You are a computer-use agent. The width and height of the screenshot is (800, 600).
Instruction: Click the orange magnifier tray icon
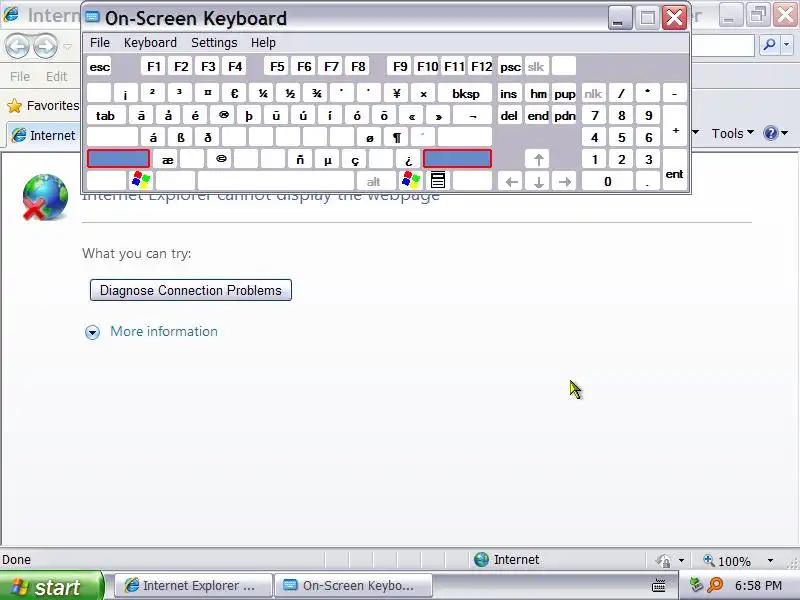tap(715, 584)
